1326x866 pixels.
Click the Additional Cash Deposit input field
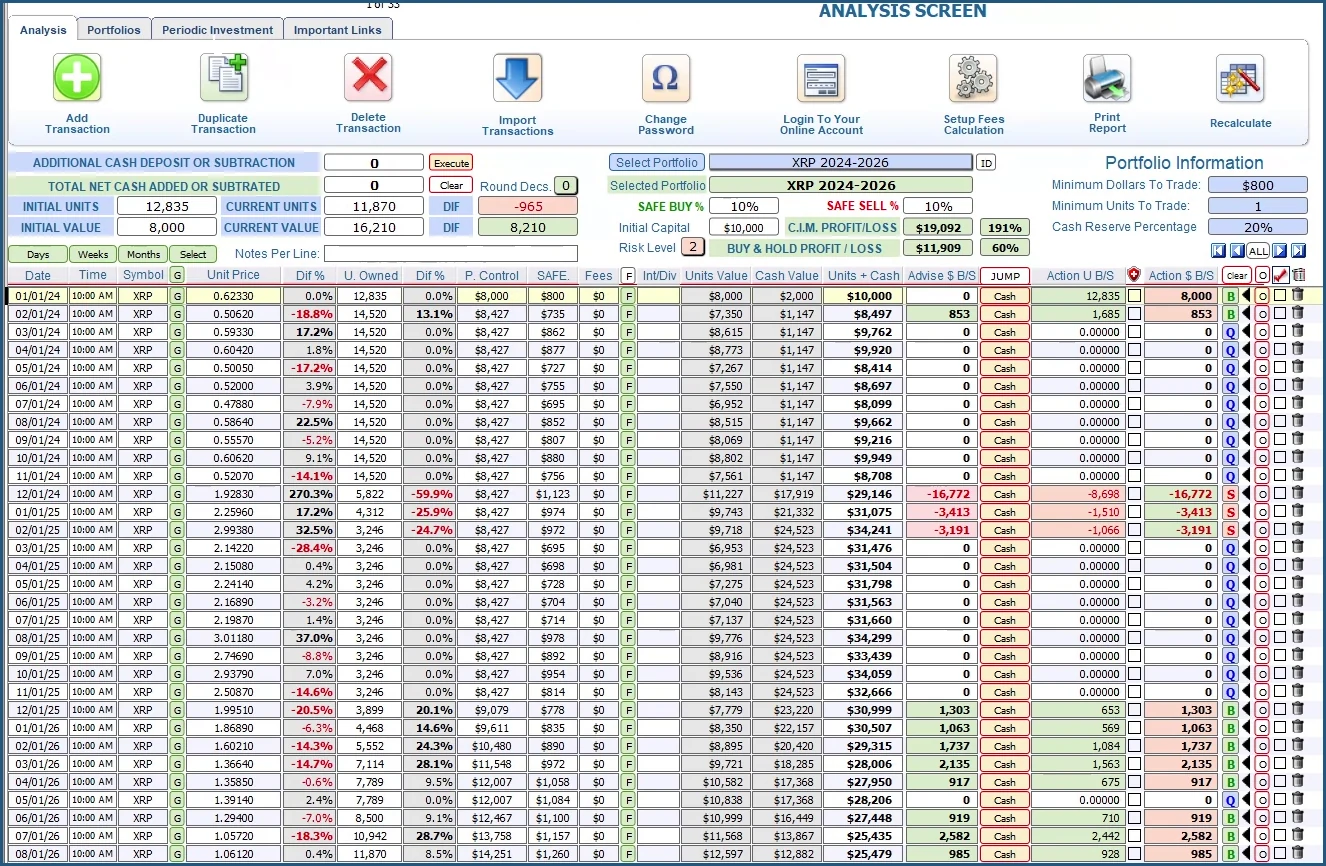tap(374, 162)
